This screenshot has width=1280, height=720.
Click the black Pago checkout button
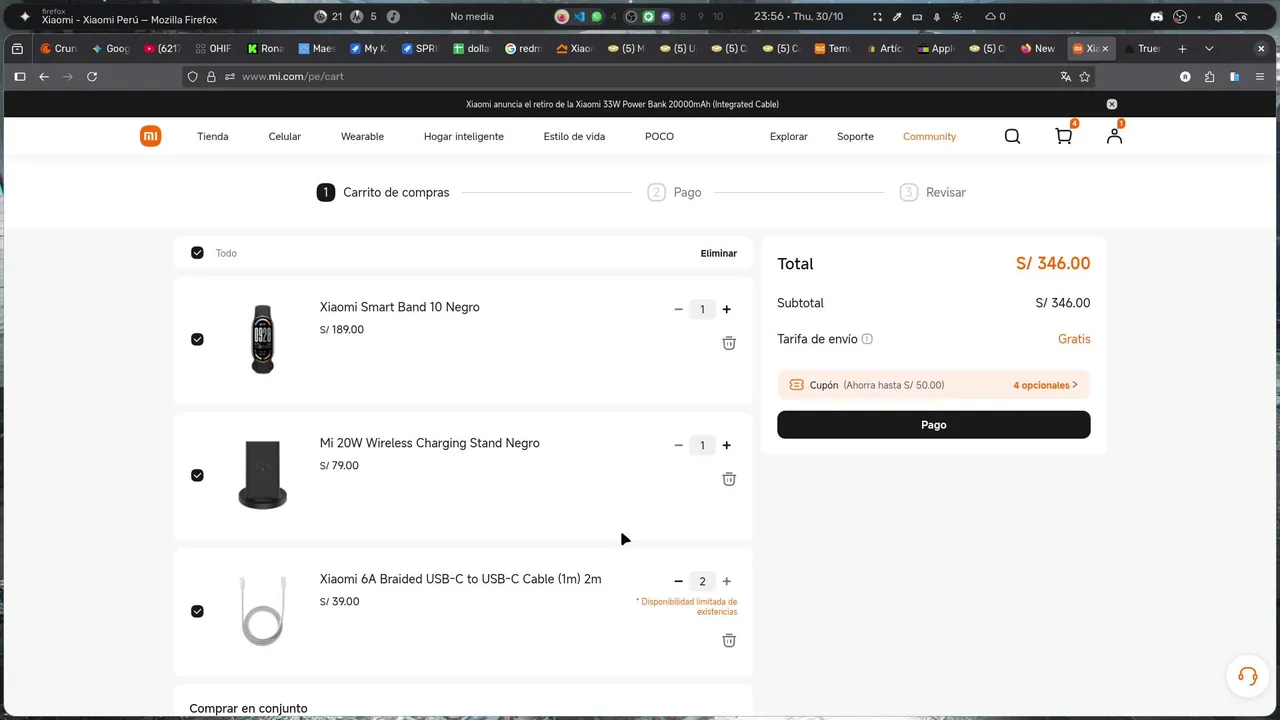coord(934,425)
